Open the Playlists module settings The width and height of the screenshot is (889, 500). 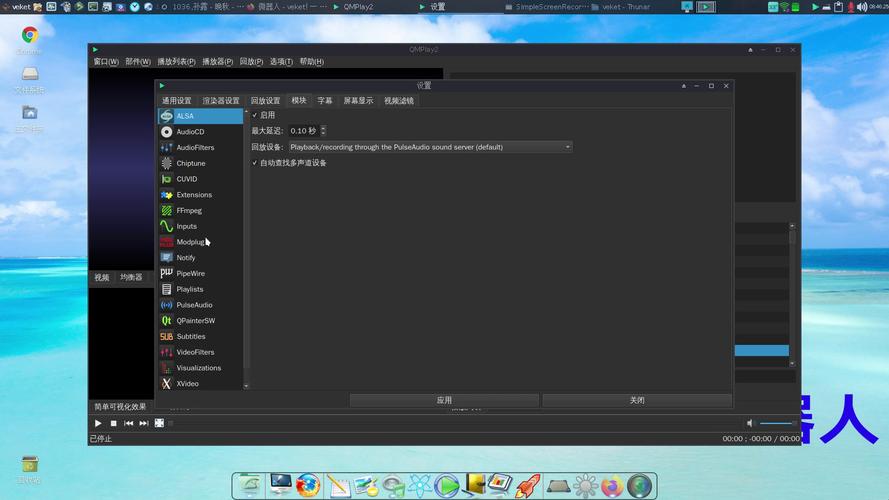[x=201, y=289]
